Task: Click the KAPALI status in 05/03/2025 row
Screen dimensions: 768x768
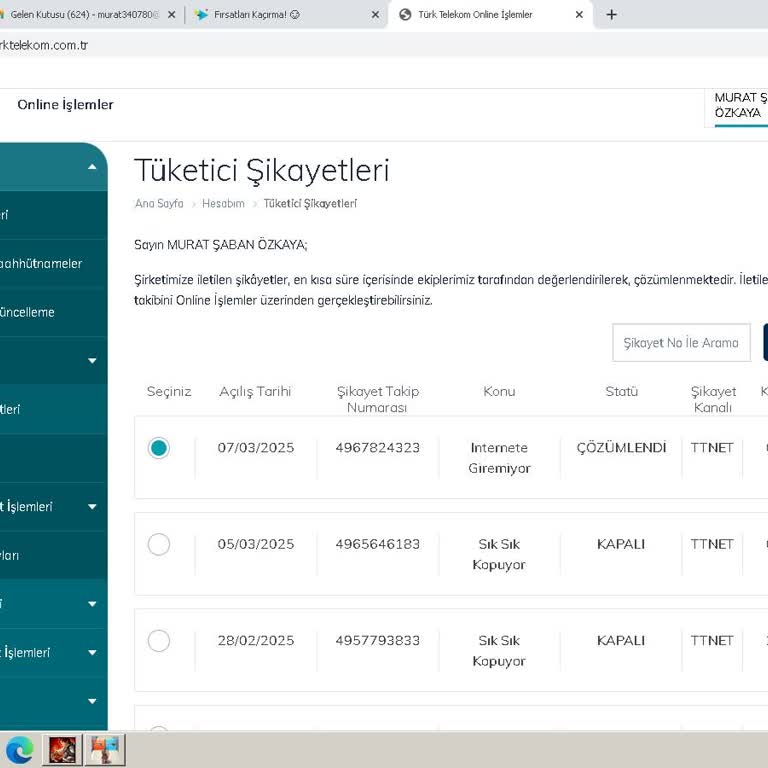Action: coord(621,544)
